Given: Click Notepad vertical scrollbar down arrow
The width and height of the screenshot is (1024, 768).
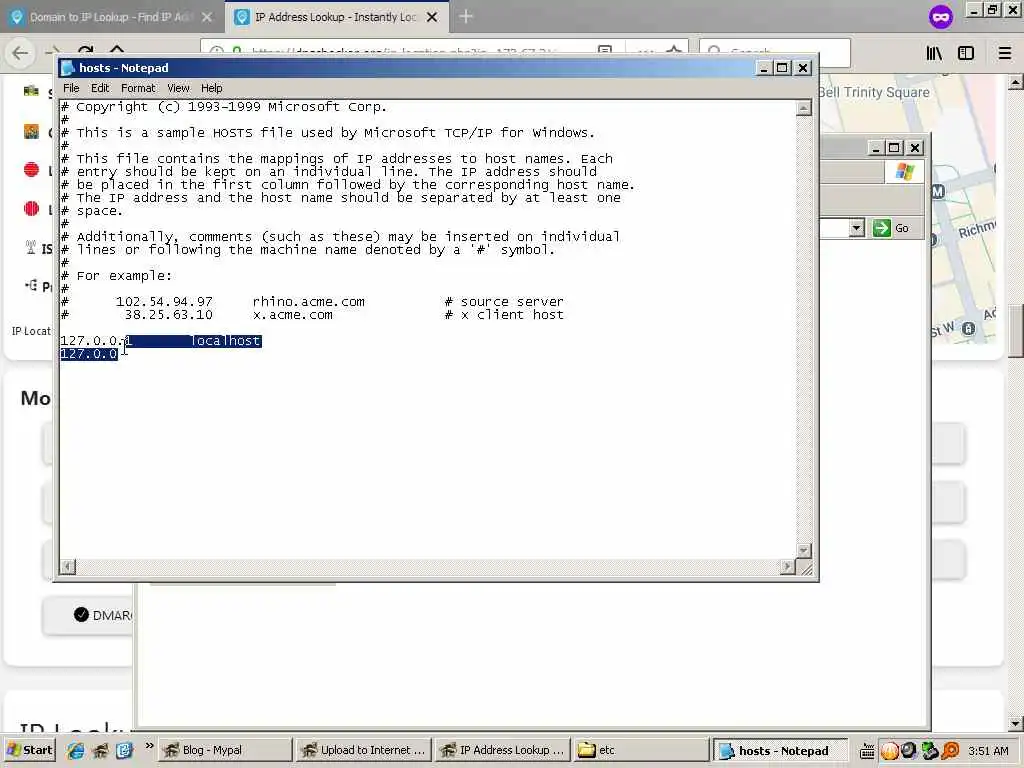Looking at the screenshot, I should (804, 551).
